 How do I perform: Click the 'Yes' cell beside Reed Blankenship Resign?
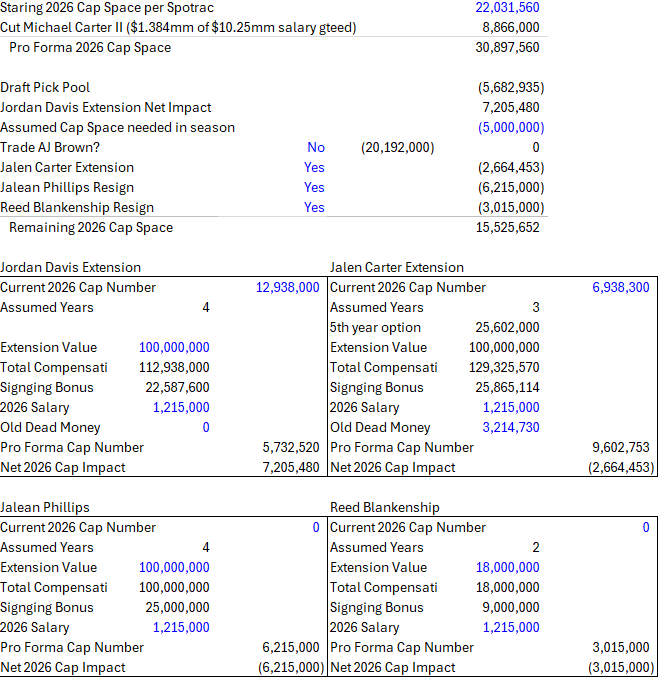314,207
